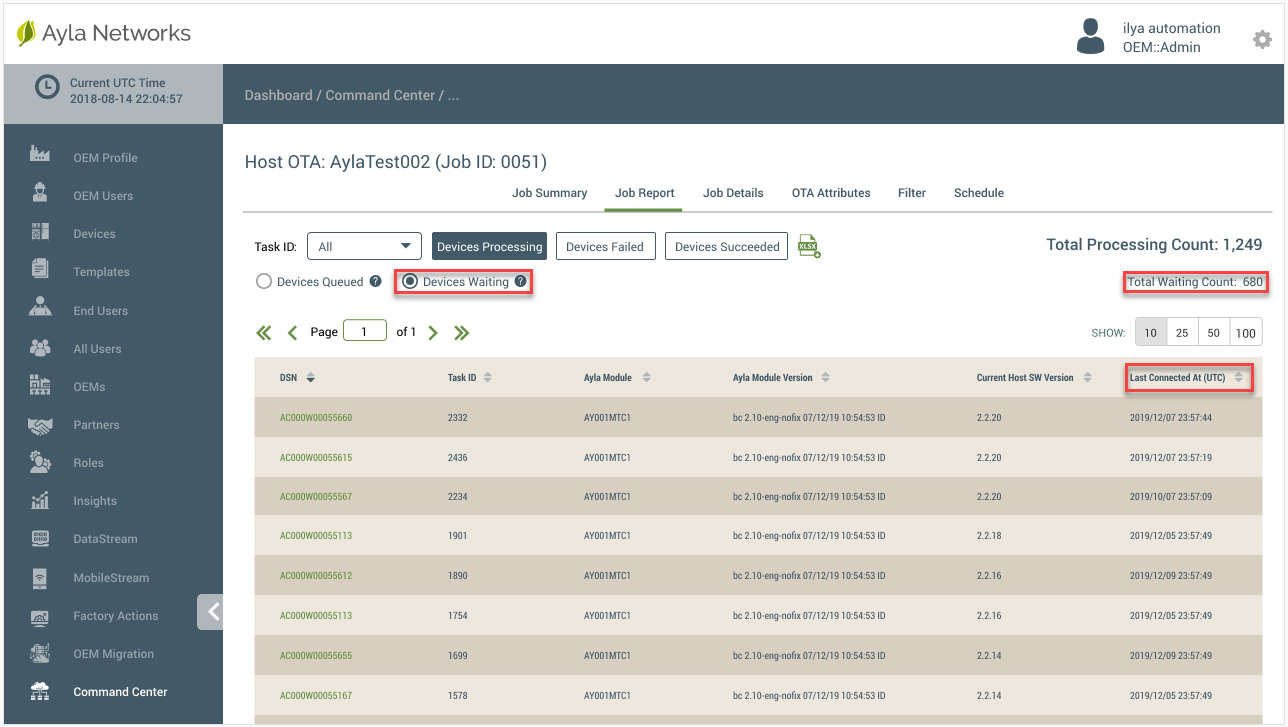The width and height of the screenshot is (1288, 727).
Task: Click the Command Center cloud icon
Action: 40,691
